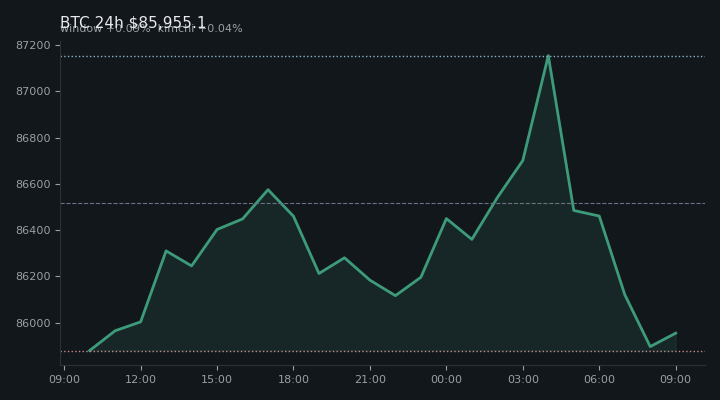Select the 86800 y-axis label

coord(33,138)
